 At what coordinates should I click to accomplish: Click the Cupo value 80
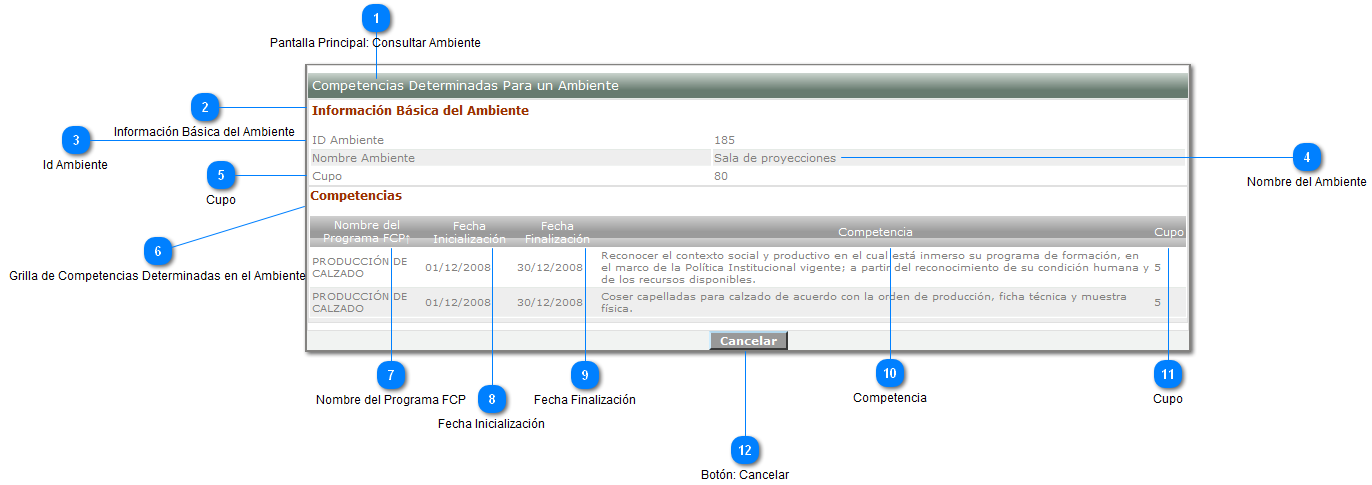(x=721, y=176)
